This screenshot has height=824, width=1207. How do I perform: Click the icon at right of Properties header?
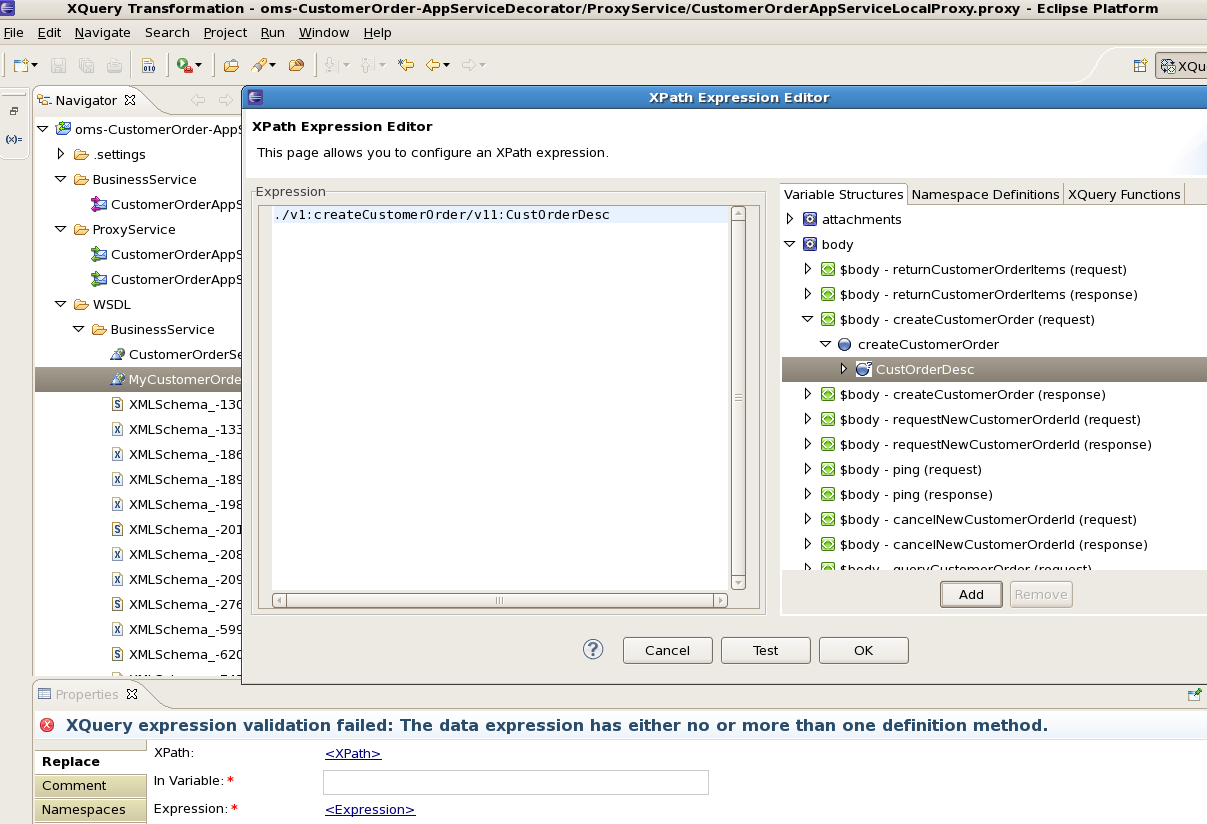[x=1194, y=694]
